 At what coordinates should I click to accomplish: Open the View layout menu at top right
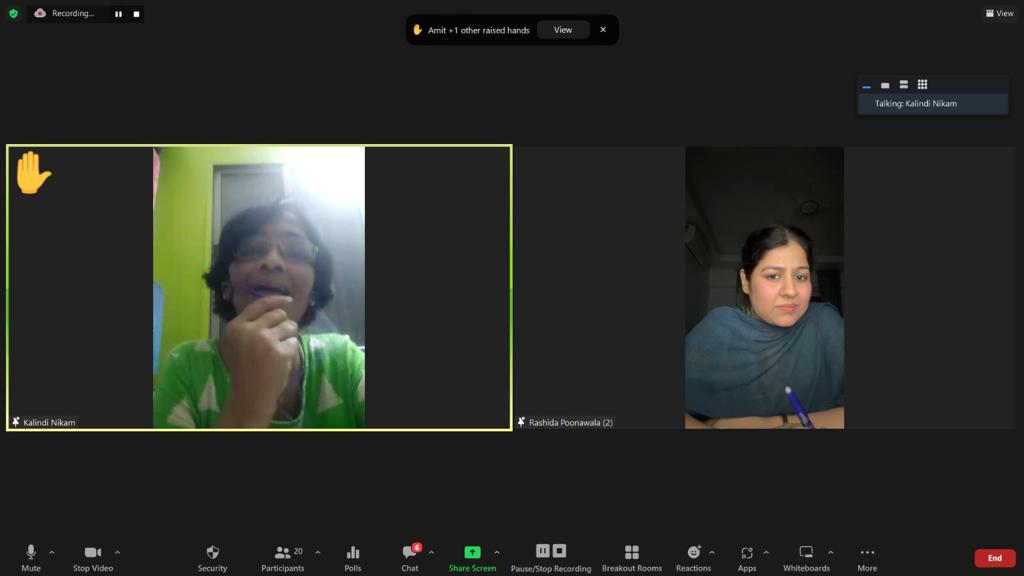pyautogui.click(x=1000, y=13)
